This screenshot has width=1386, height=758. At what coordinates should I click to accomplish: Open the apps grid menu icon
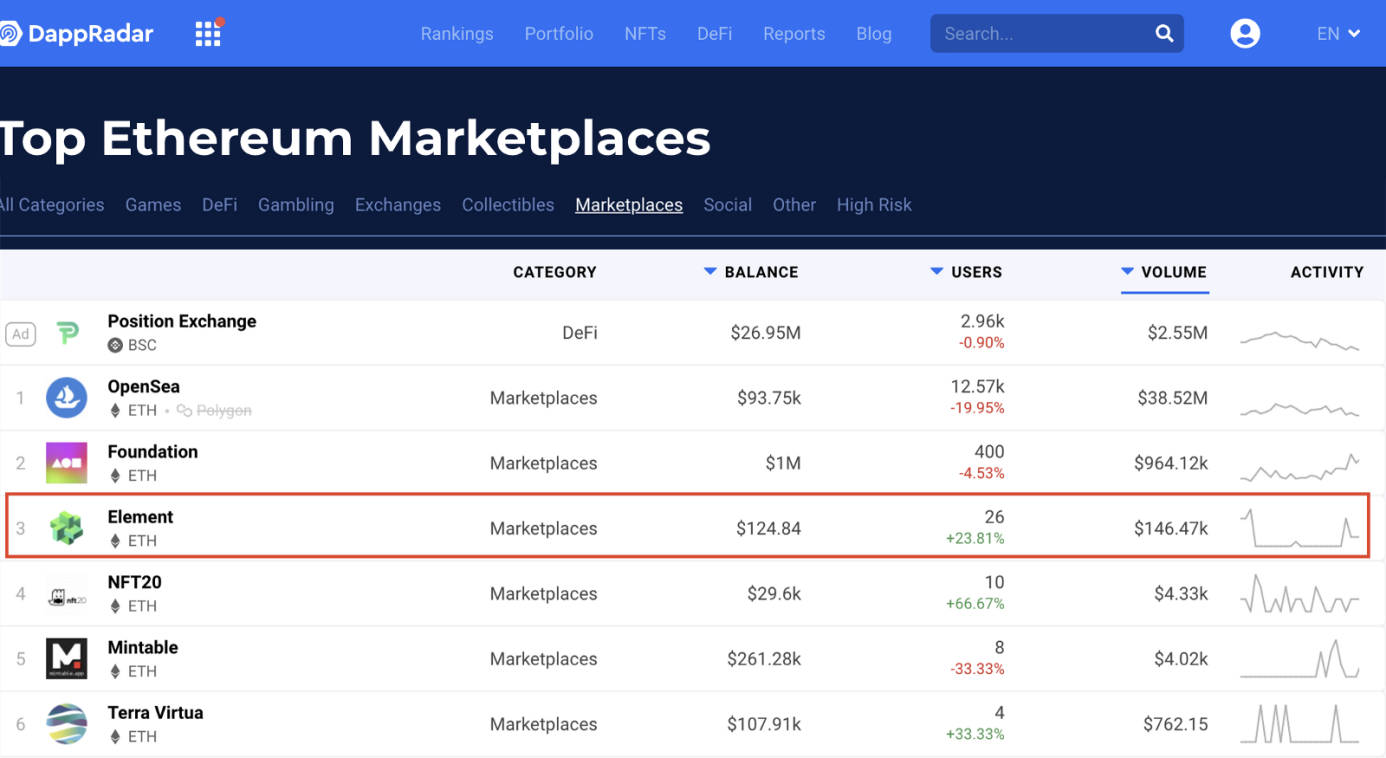coord(208,34)
